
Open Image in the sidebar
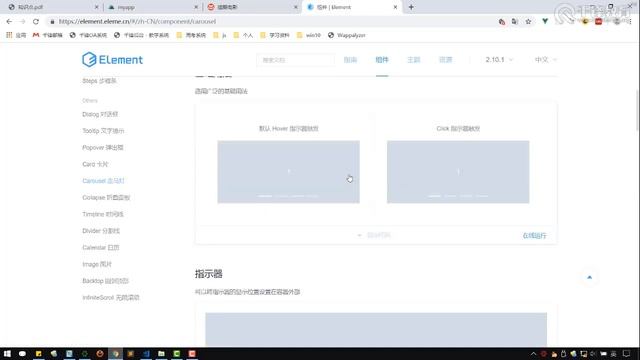coord(97,264)
